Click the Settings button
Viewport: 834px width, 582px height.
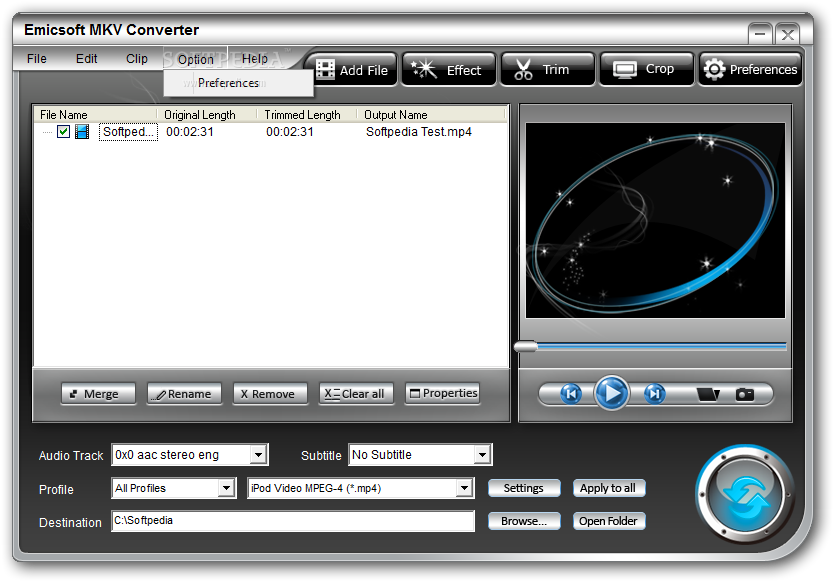(x=524, y=488)
